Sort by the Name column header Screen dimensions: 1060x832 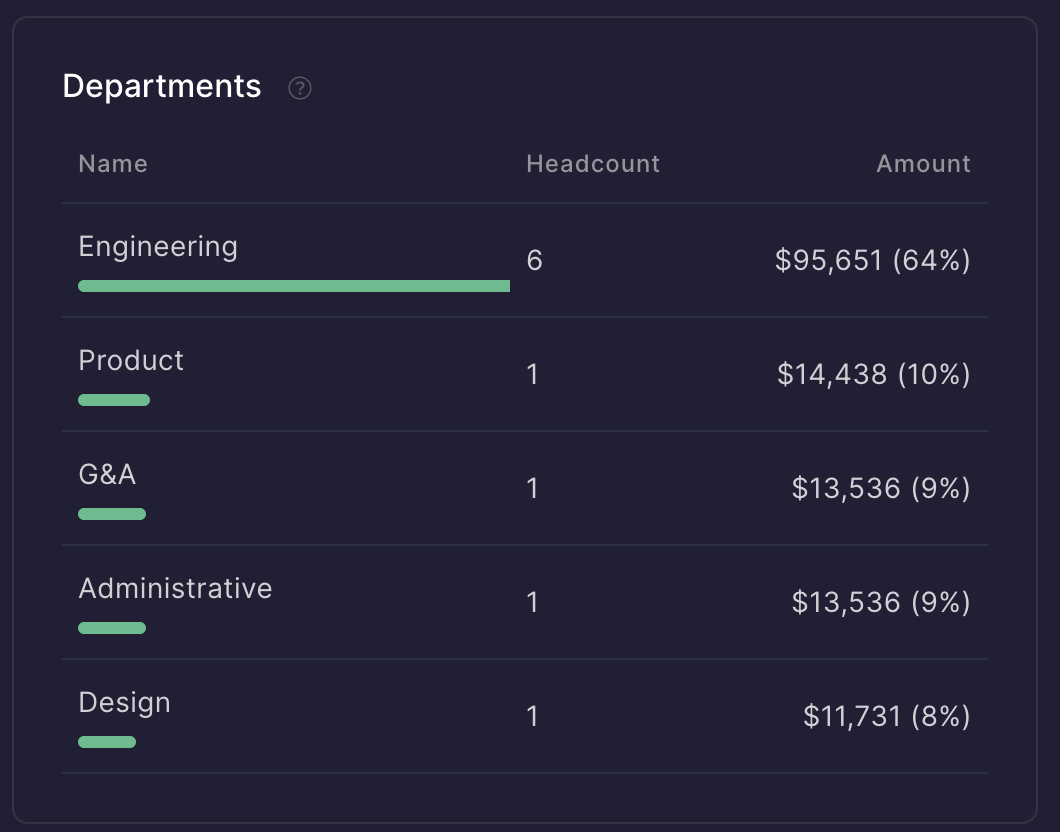point(113,164)
